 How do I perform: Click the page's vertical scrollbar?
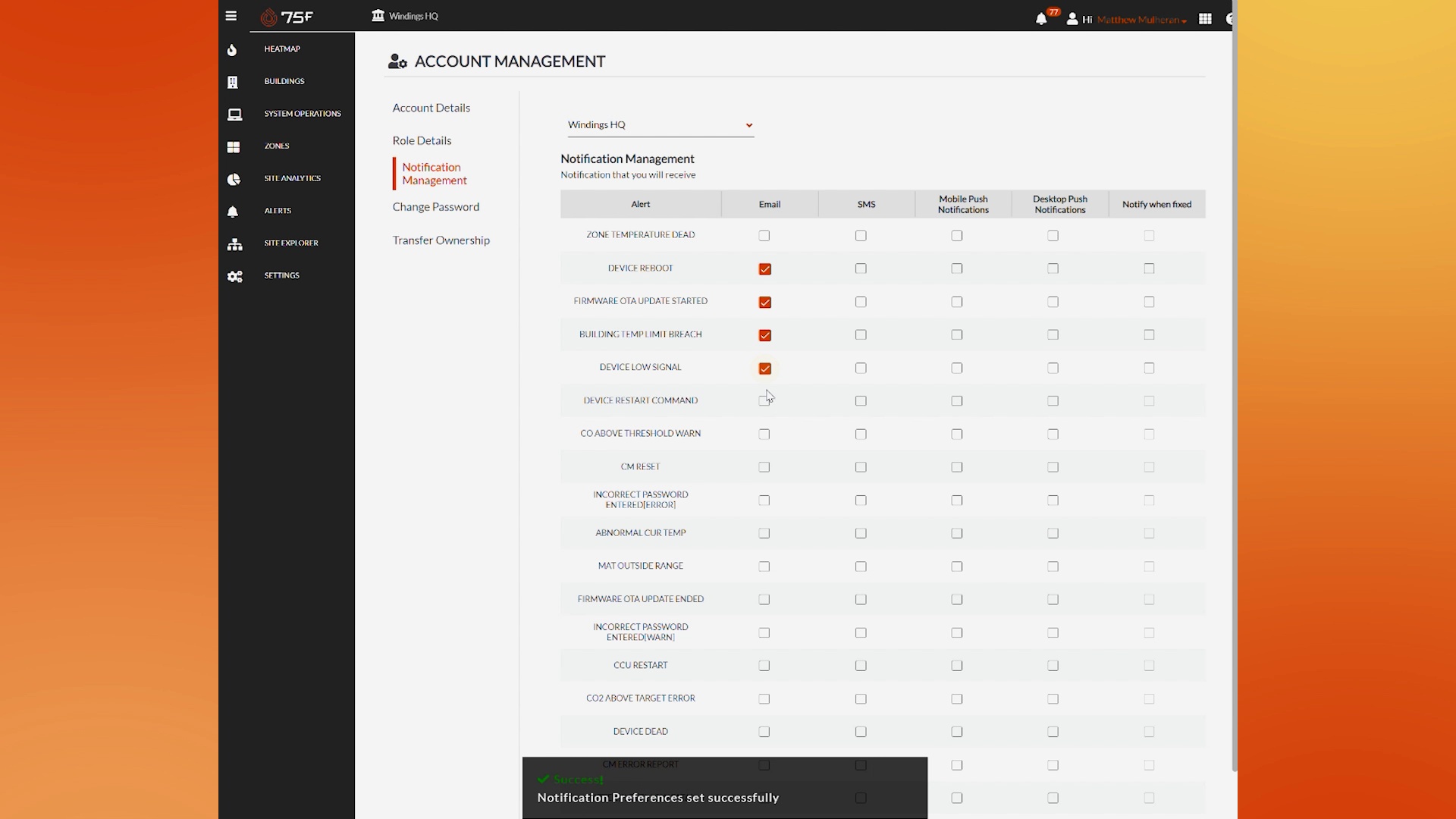pyautogui.click(x=1234, y=379)
